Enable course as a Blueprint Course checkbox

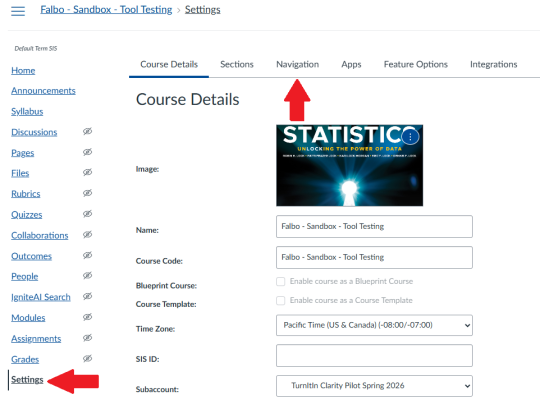coord(281,281)
